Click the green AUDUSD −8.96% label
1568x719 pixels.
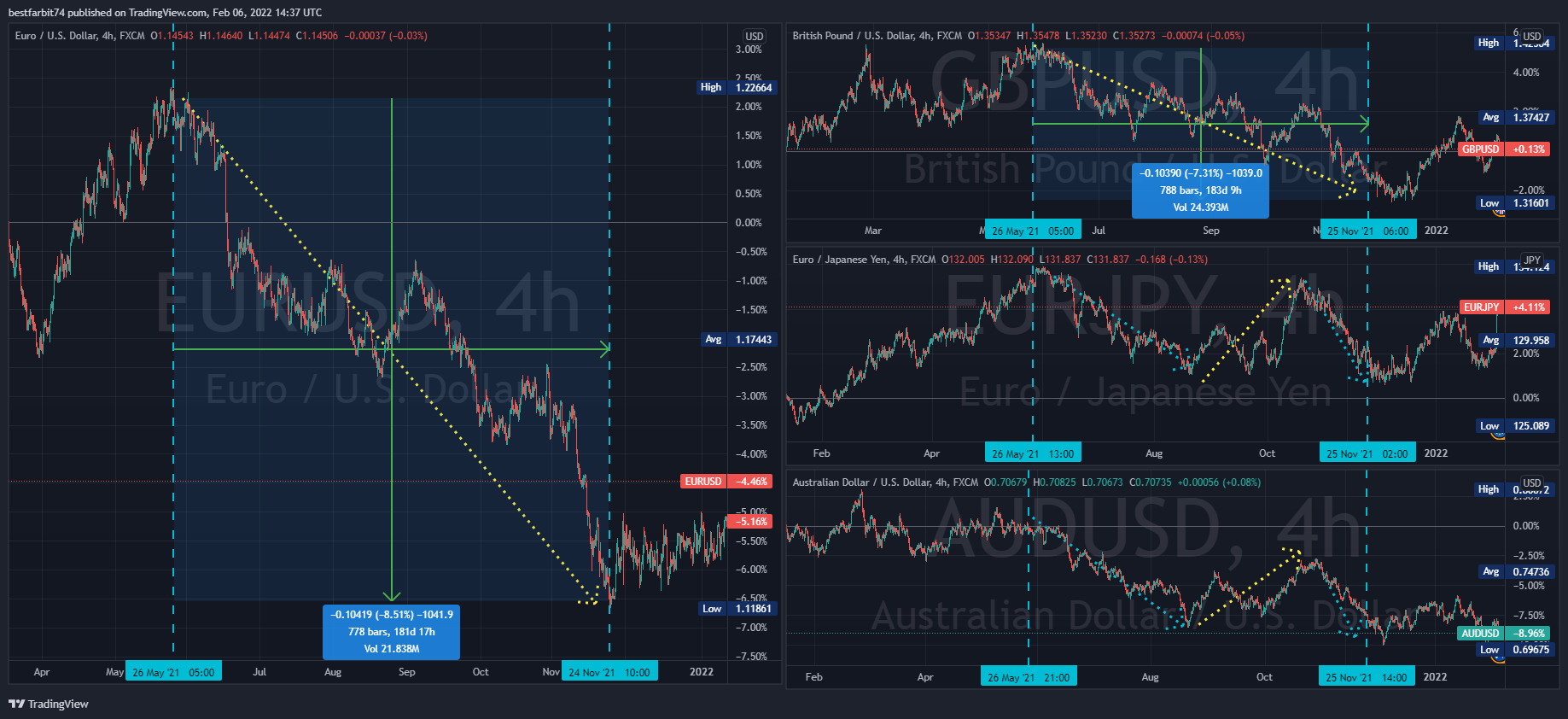[x=1505, y=634]
